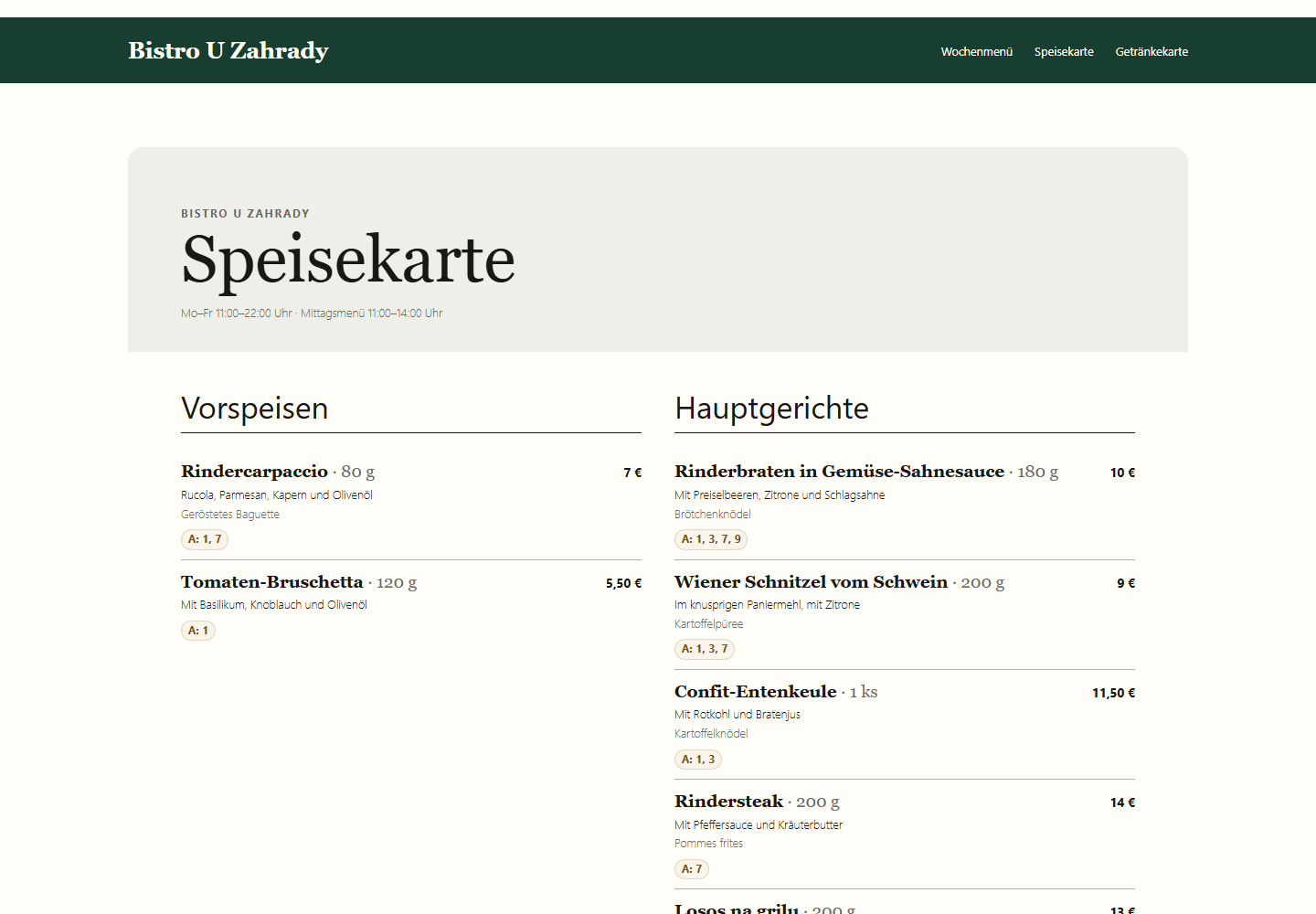Image resolution: width=1316 pixels, height=914 pixels.
Task: Select 'Mit Basilikum, Knoblauch und Olivenöl' description
Action: 274,605
